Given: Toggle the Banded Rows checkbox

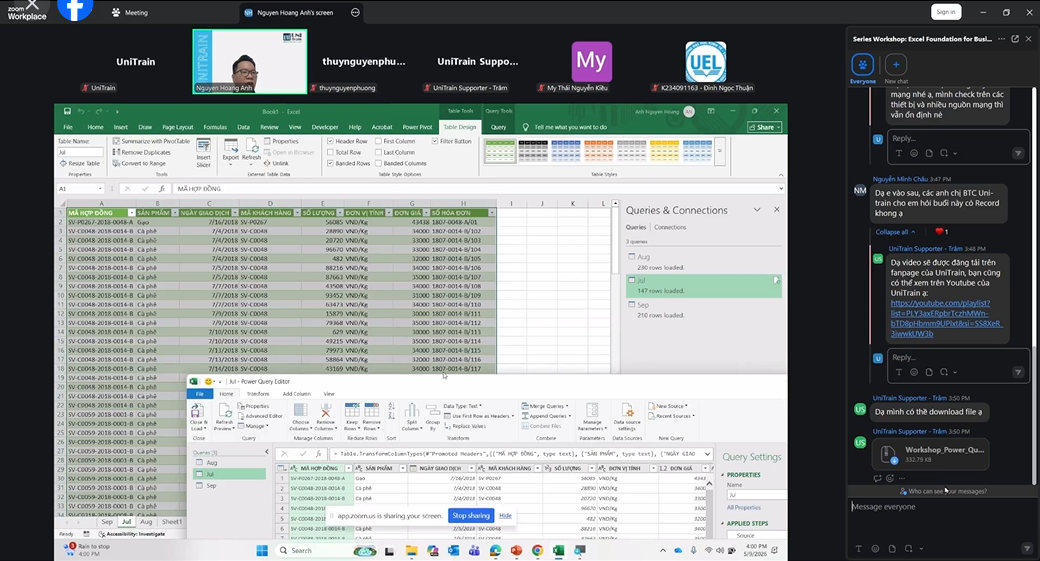Looking at the screenshot, I should pos(330,163).
